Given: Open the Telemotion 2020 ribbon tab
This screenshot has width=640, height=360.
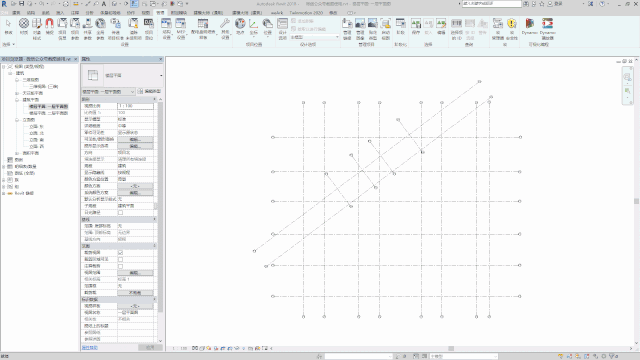Looking at the screenshot, I should [x=306, y=13].
